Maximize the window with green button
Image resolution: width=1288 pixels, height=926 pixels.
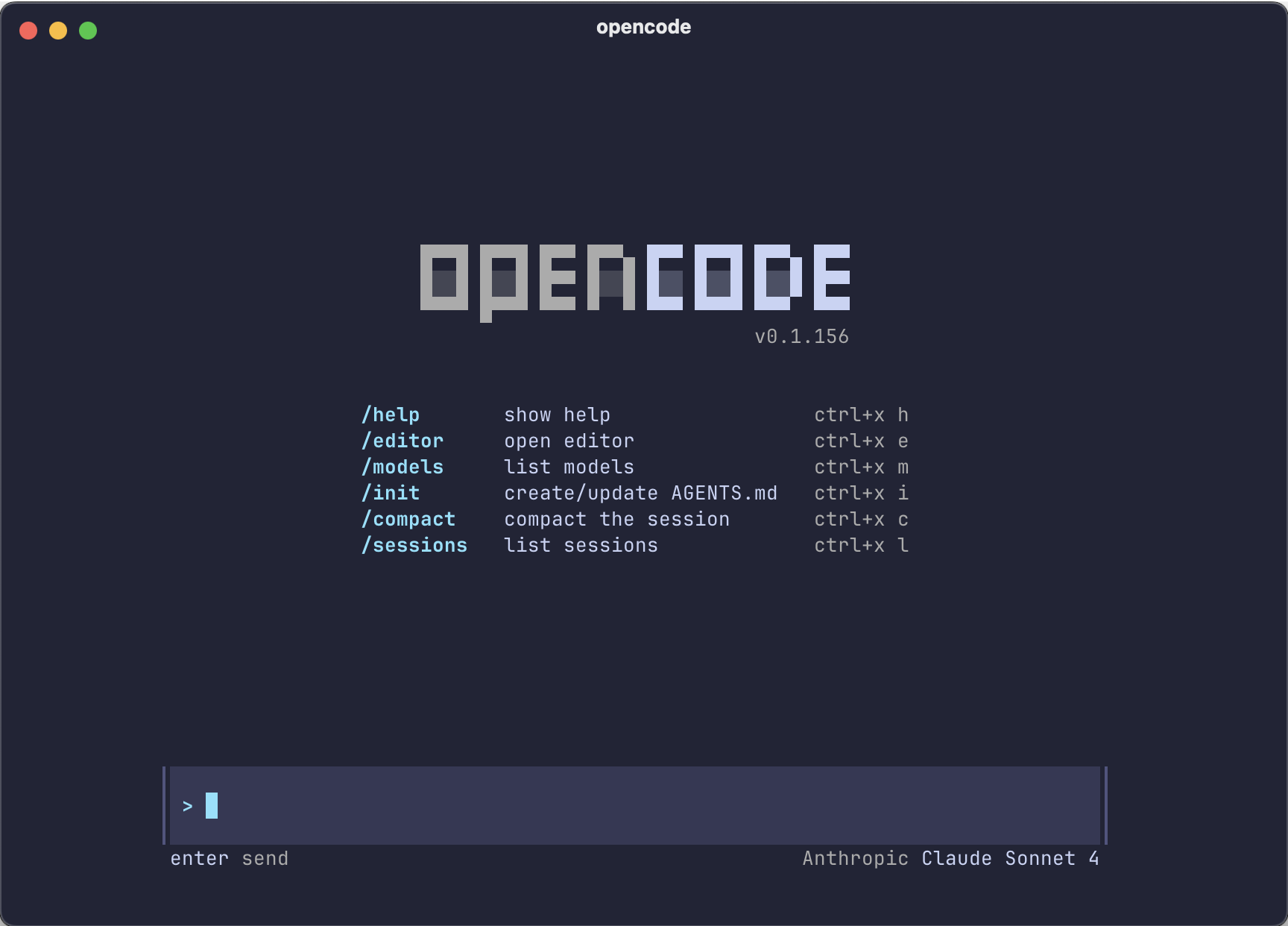coord(88,31)
